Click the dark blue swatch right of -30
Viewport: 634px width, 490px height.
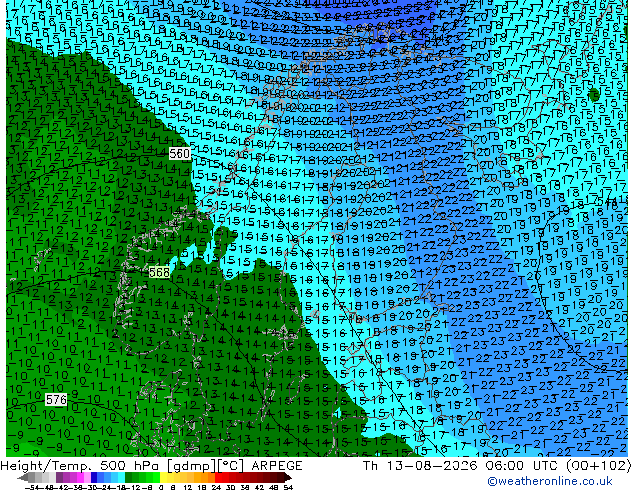[94, 477]
